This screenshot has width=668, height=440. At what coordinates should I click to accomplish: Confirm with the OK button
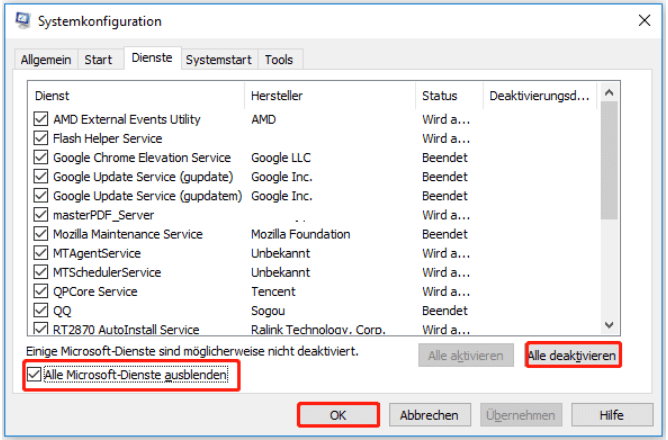point(337,414)
